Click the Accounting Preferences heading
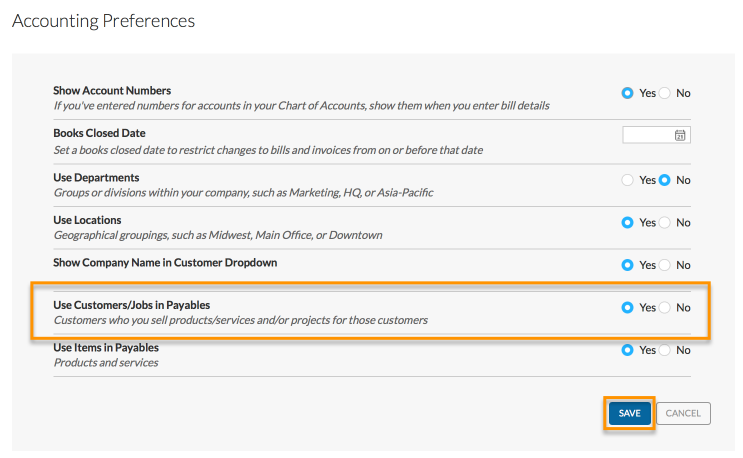The image size is (743, 458). click(103, 20)
